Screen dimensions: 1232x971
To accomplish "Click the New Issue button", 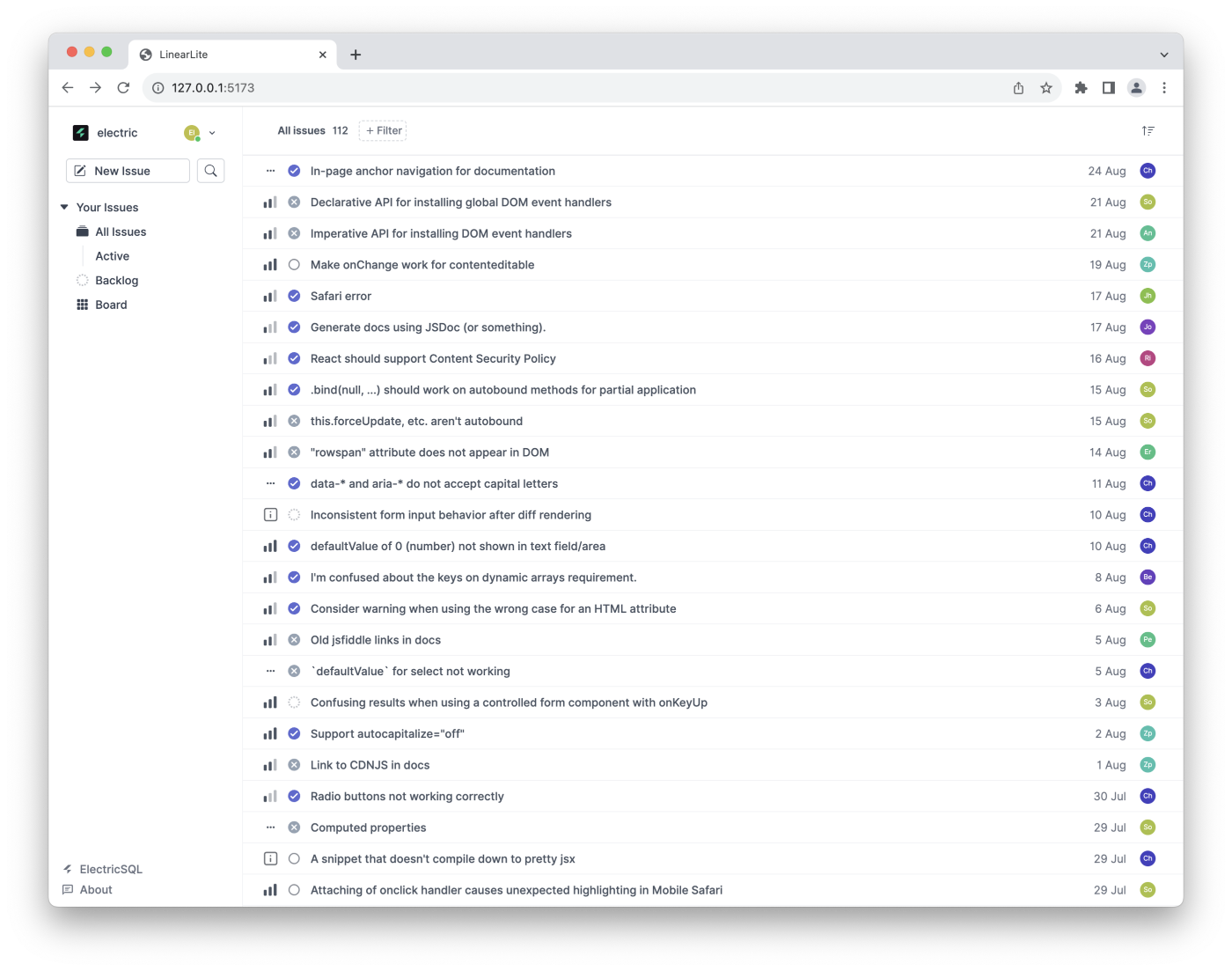I will click(128, 171).
